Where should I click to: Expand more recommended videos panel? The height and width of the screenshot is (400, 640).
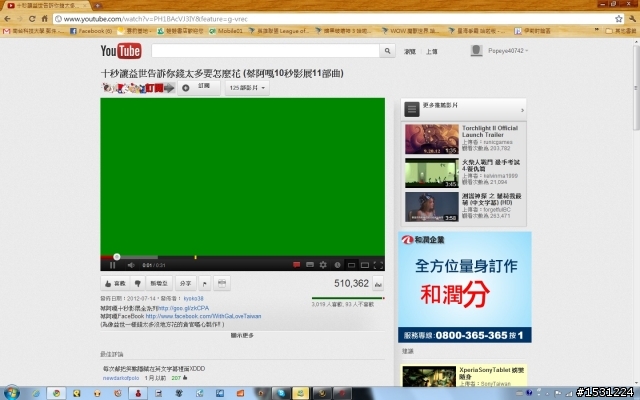[464, 109]
